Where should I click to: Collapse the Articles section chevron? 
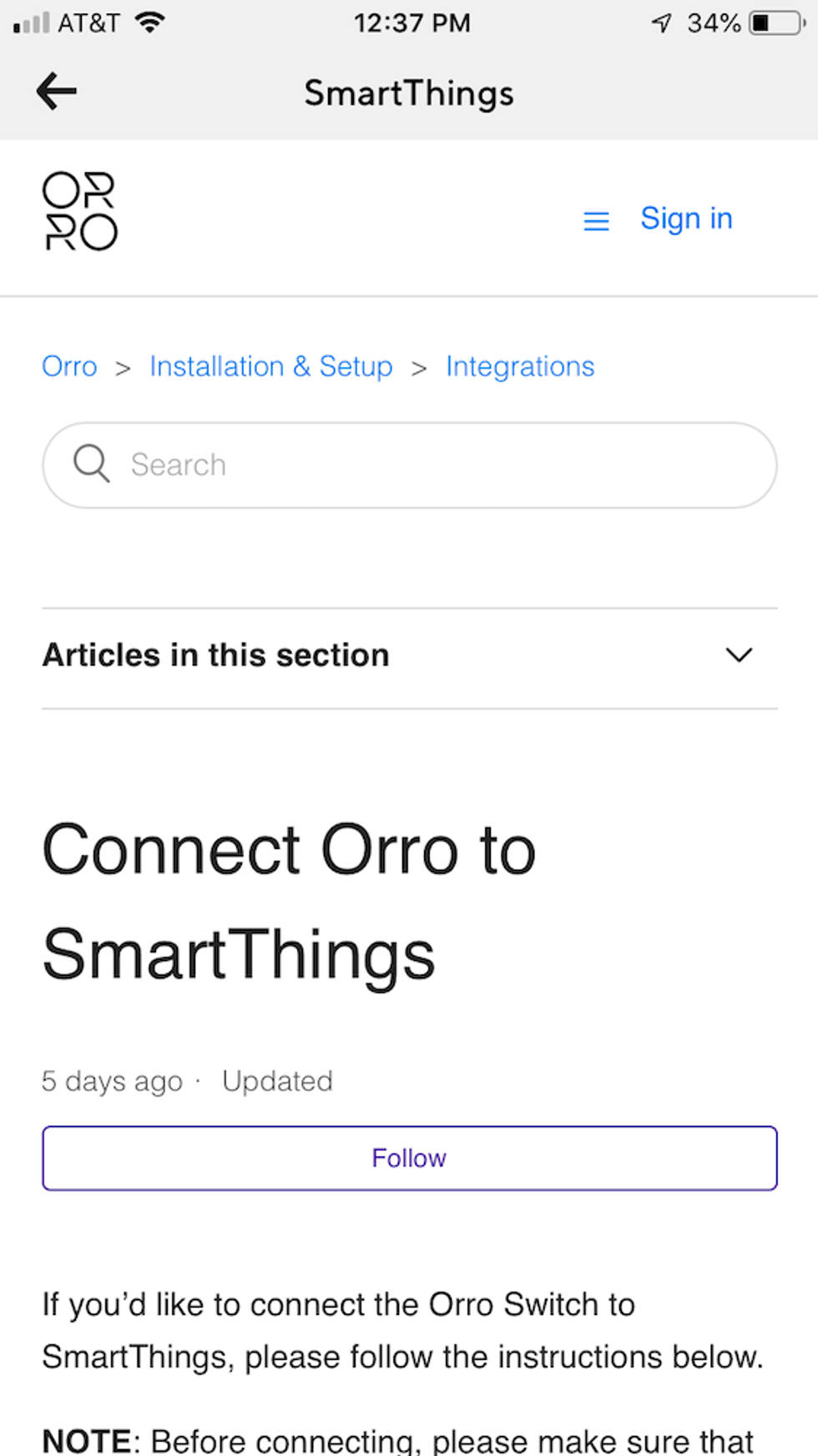coord(738,655)
